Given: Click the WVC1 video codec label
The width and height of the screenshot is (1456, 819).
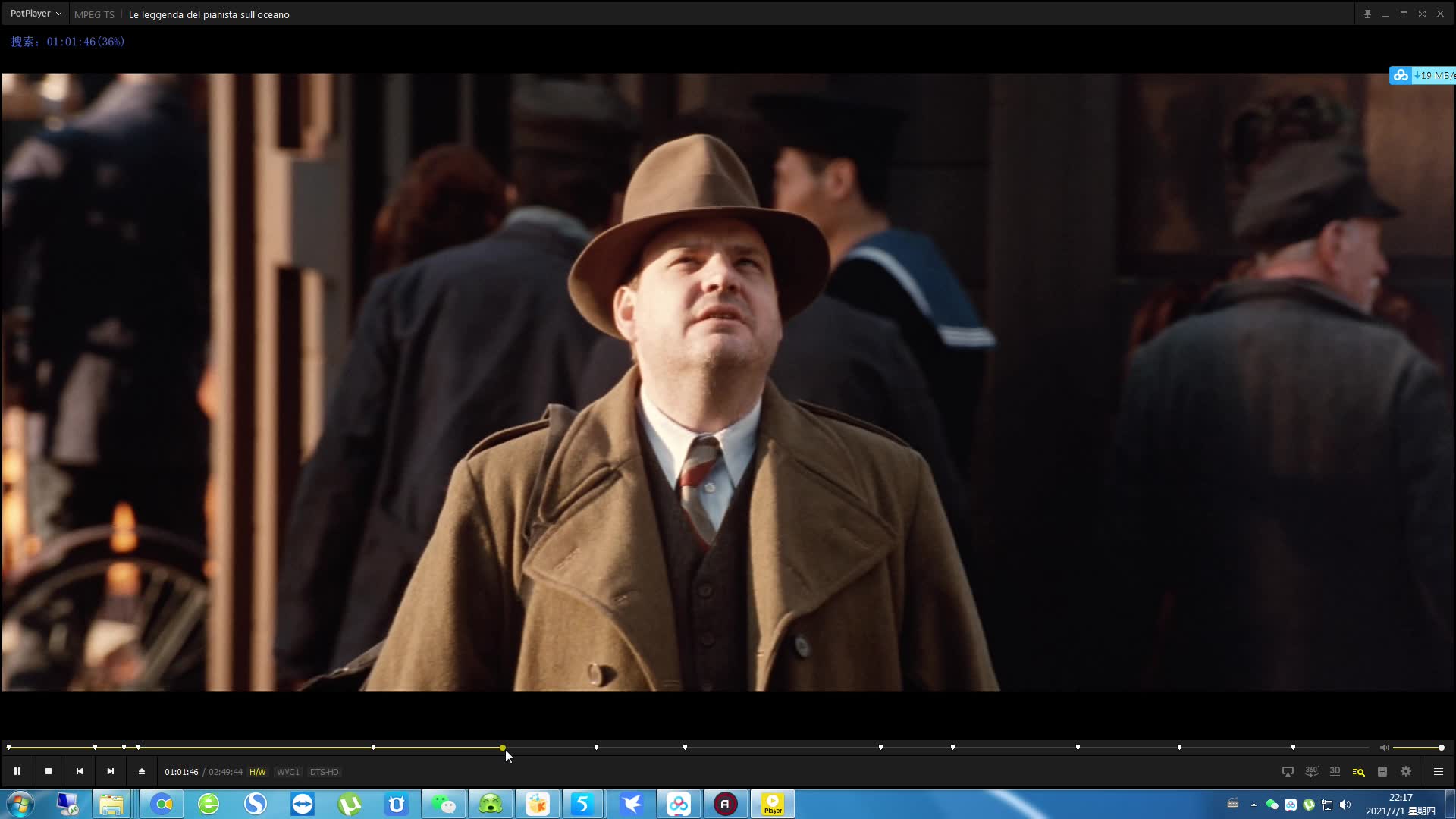Looking at the screenshot, I should (x=288, y=772).
